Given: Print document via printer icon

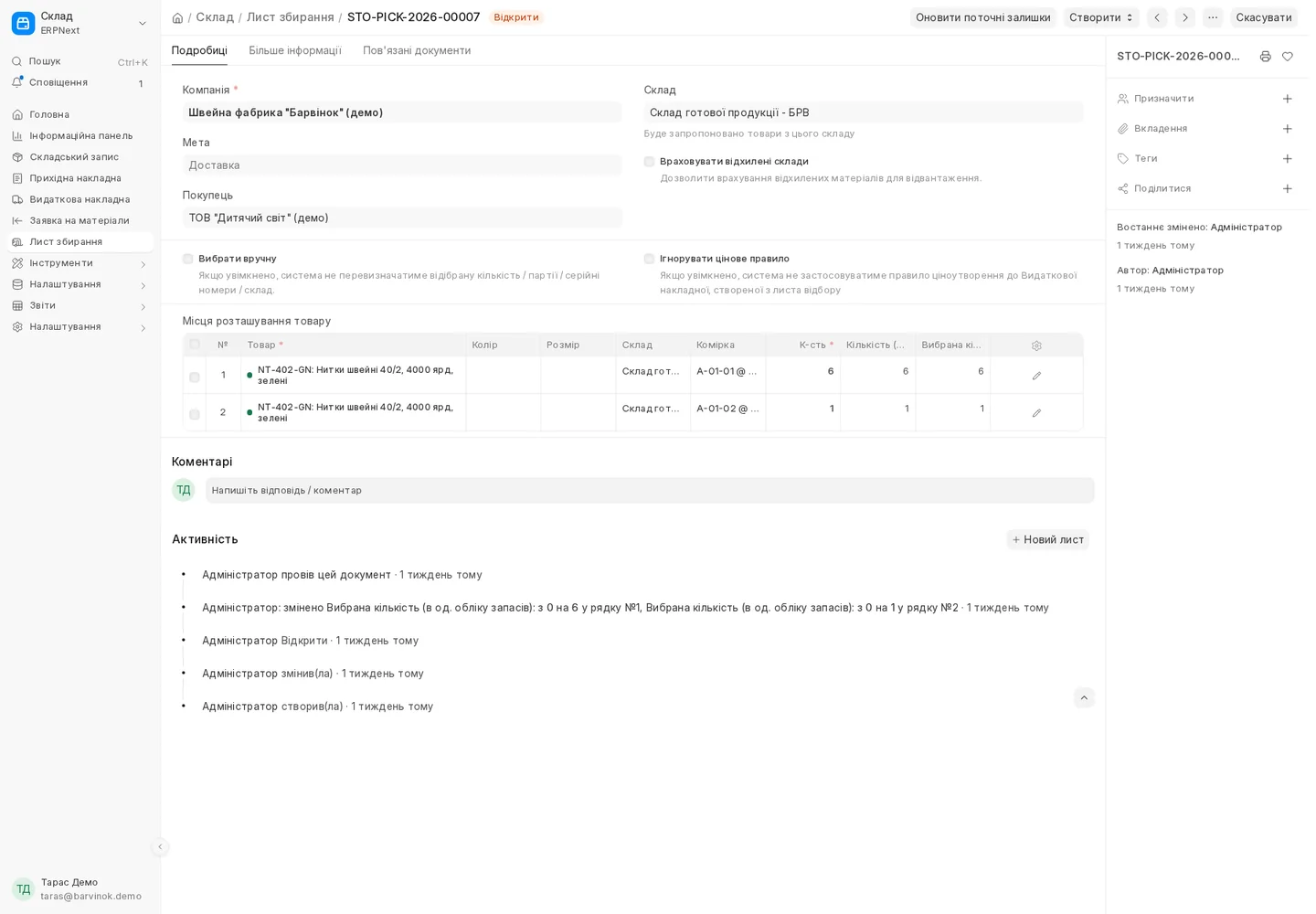Looking at the screenshot, I should tap(1265, 57).
